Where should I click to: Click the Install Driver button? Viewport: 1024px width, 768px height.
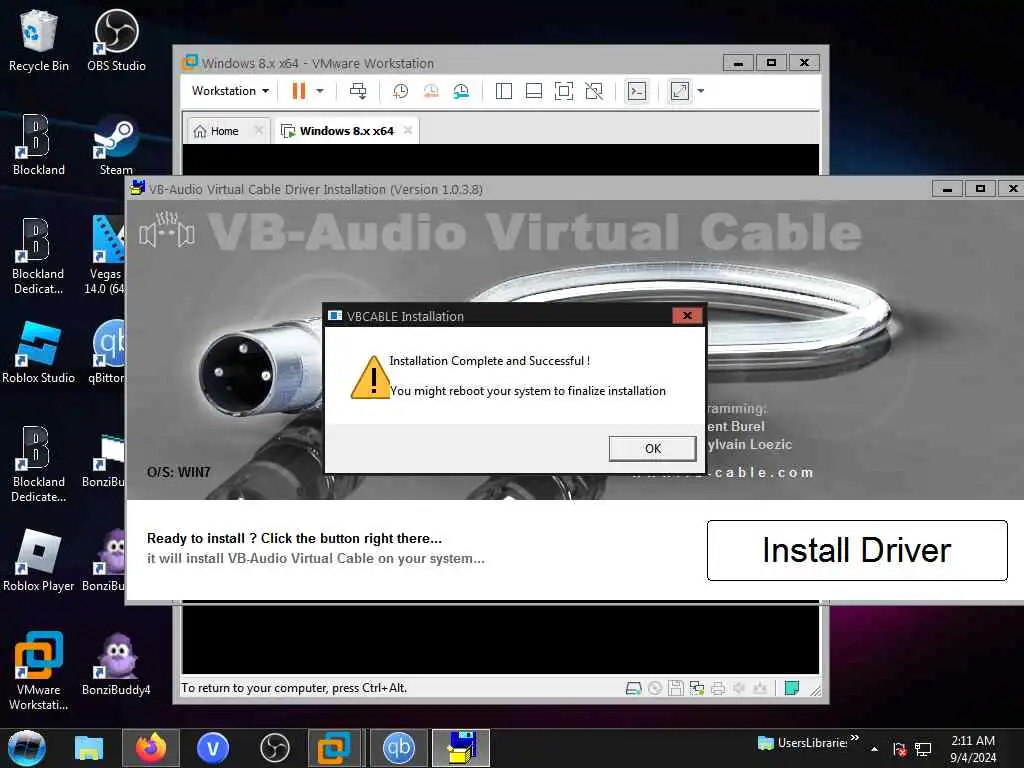click(x=857, y=550)
